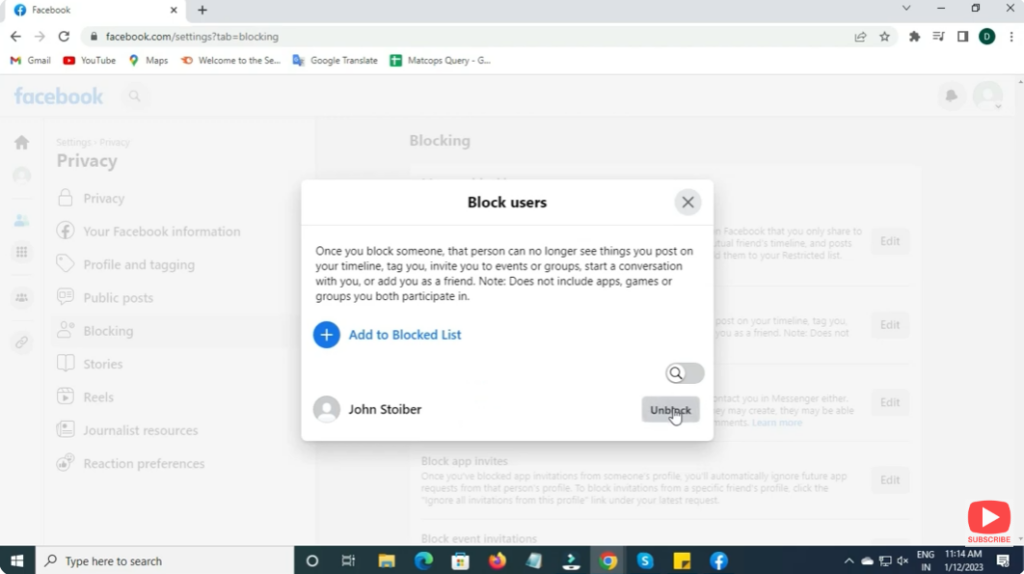Open Your Facebook information section

click(x=161, y=231)
